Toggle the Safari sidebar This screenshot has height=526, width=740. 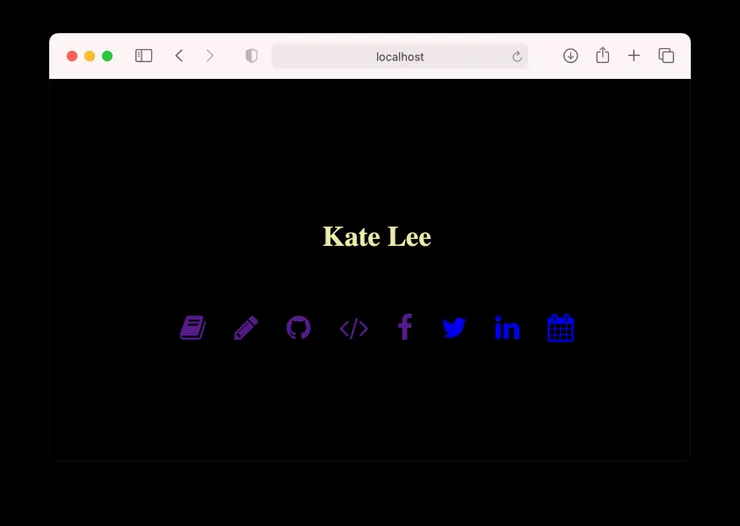click(x=143, y=56)
